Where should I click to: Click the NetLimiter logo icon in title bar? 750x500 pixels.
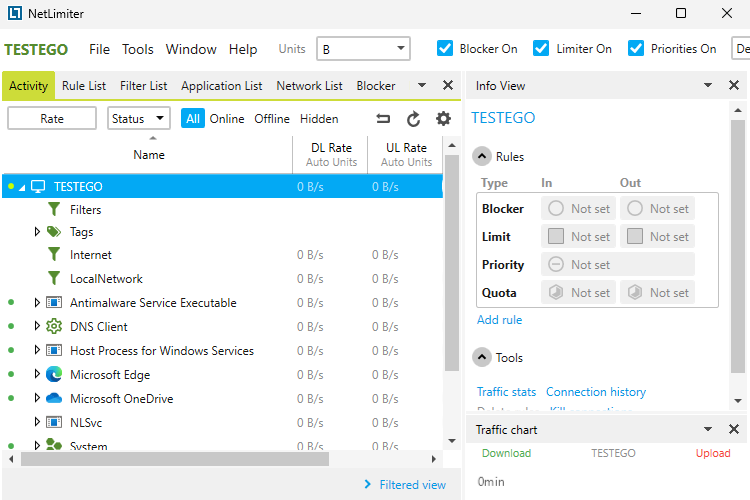tap(15, 13)
